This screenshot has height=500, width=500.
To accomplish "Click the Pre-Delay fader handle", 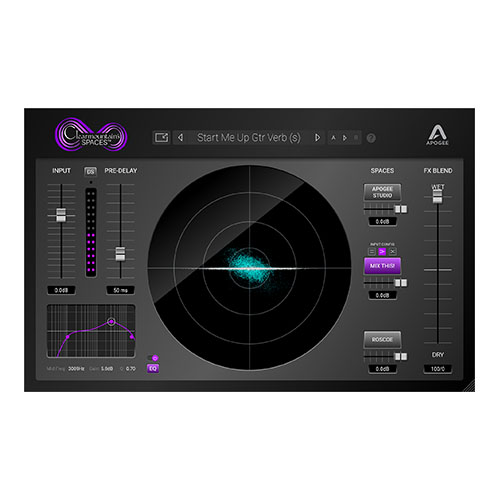I will 120,254.
